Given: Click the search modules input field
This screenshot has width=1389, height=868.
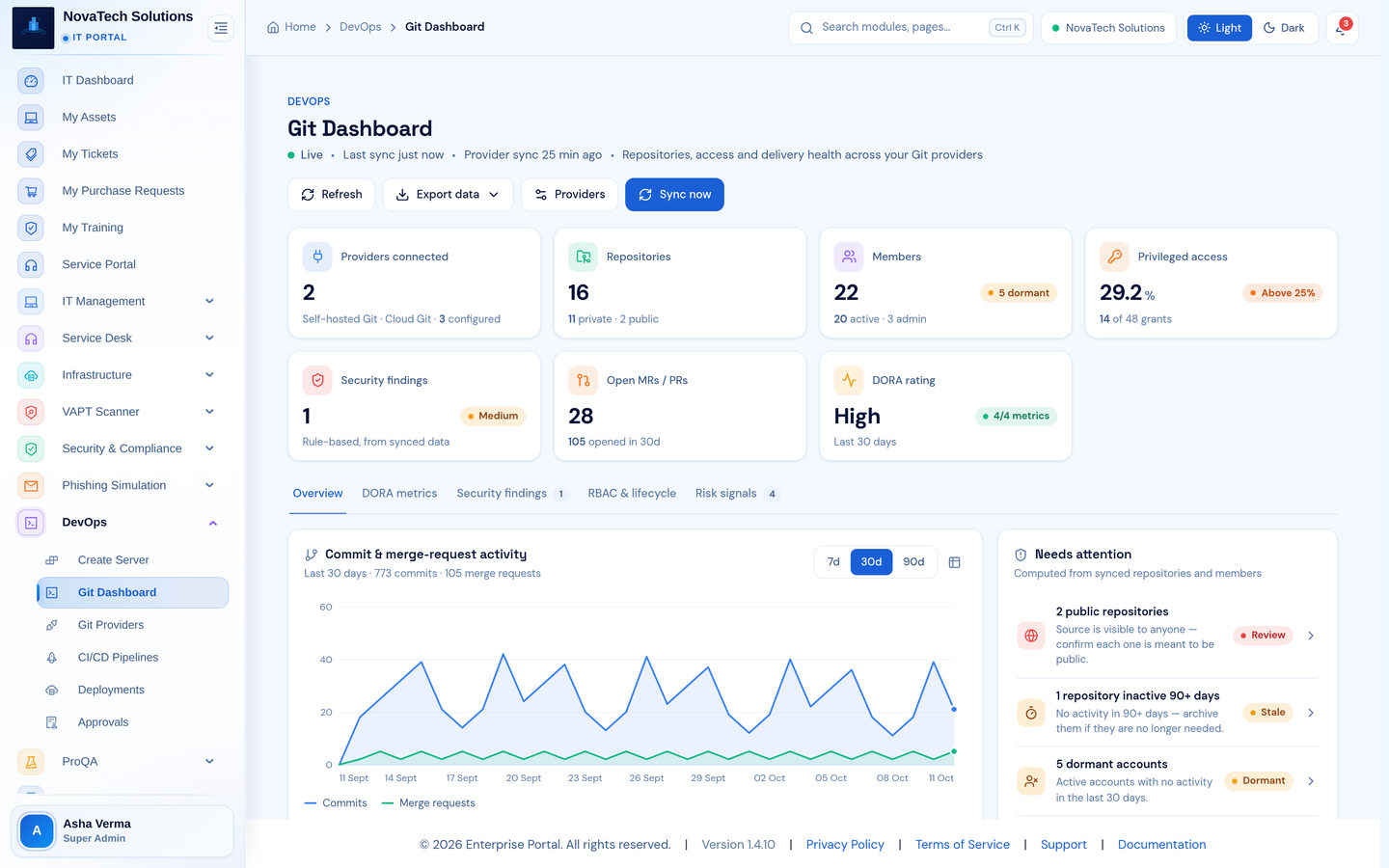Looking at the screenshot, I should [911, 28].
